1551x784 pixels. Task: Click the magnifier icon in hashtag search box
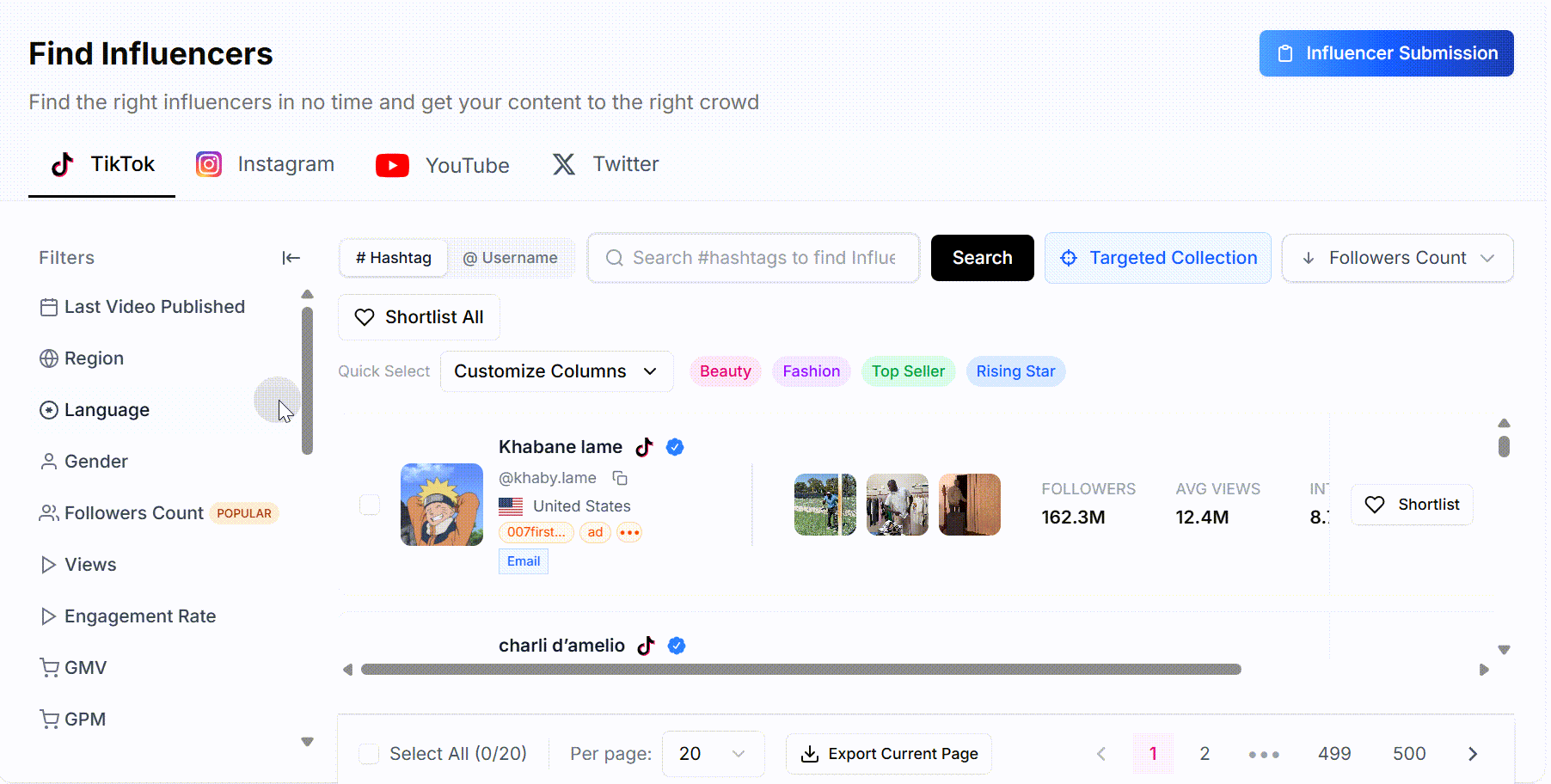(x=615, y=258)
